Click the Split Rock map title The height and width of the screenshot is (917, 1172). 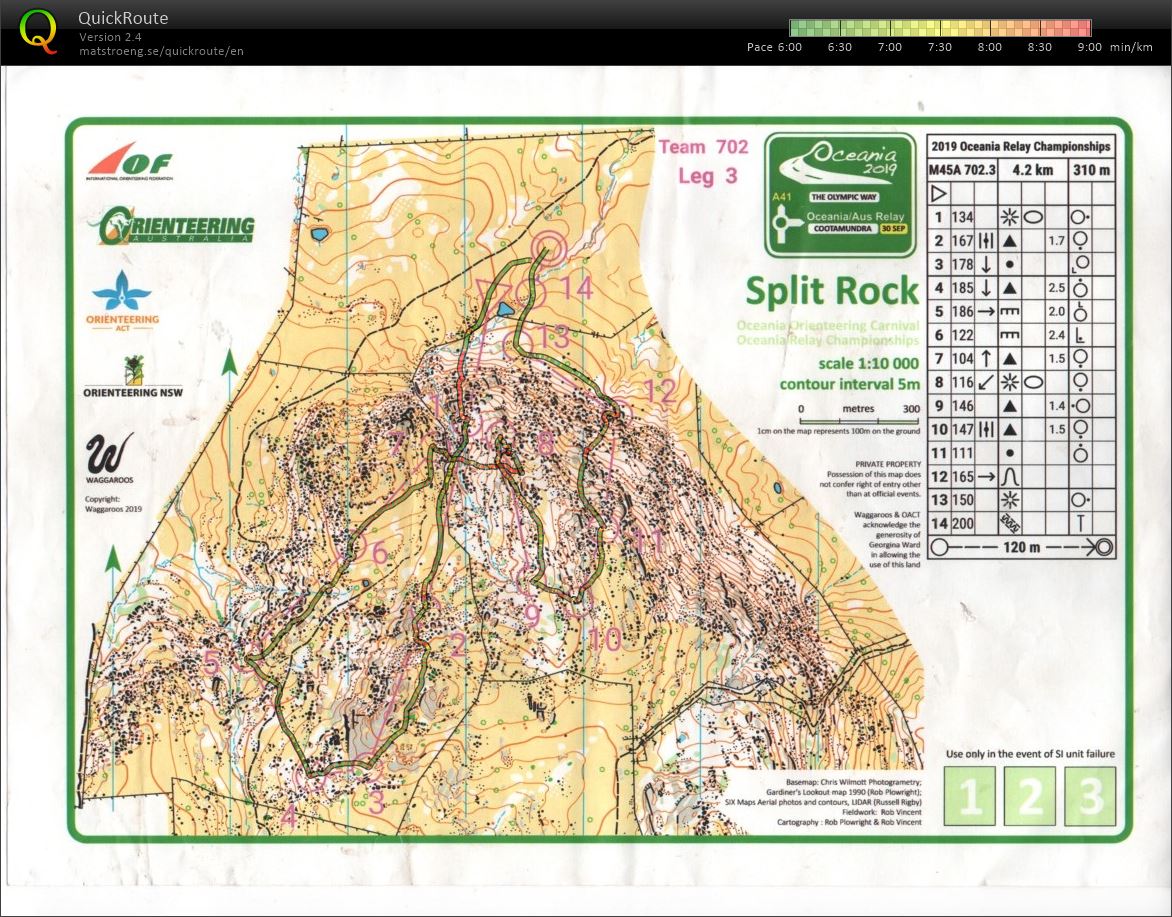[x=831, y=291]
